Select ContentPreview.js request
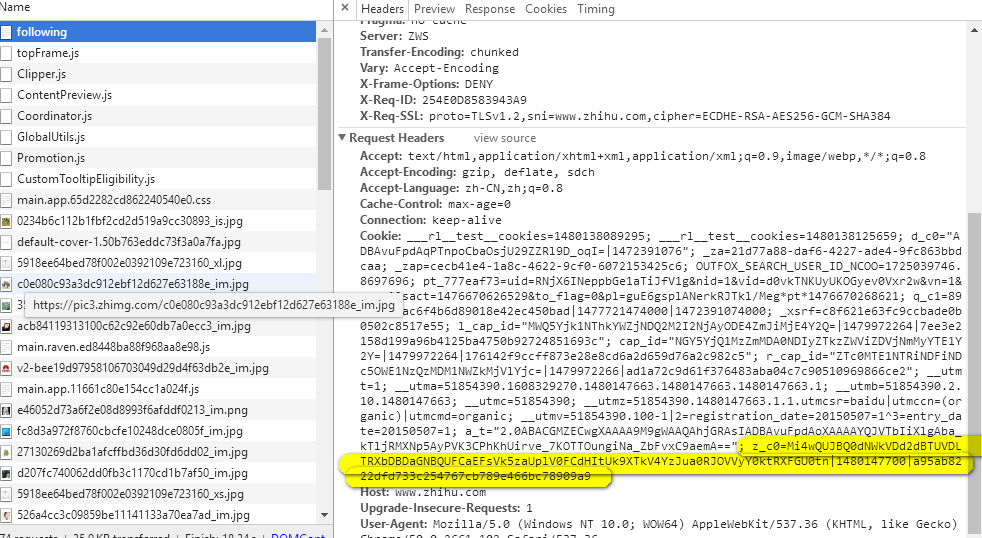Screen dimensions: 982x538 click(x=158, y=95)
